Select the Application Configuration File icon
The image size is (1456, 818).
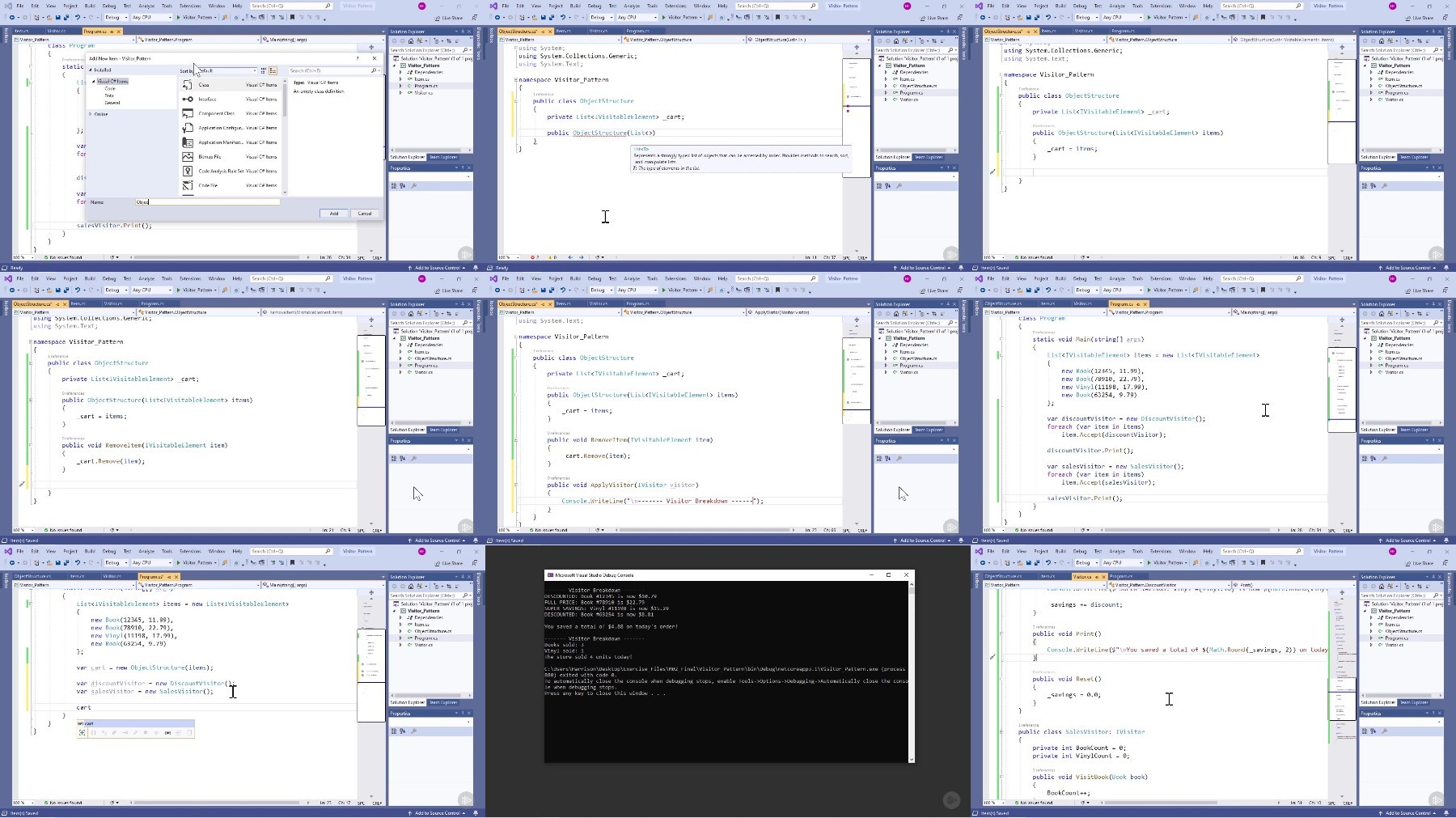(188, 128)
